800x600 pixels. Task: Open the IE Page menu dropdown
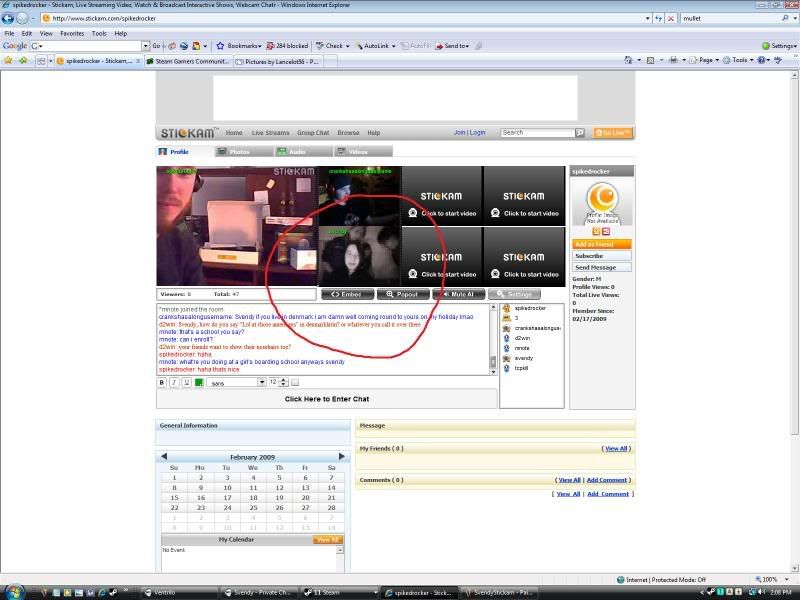coord(707,60)
